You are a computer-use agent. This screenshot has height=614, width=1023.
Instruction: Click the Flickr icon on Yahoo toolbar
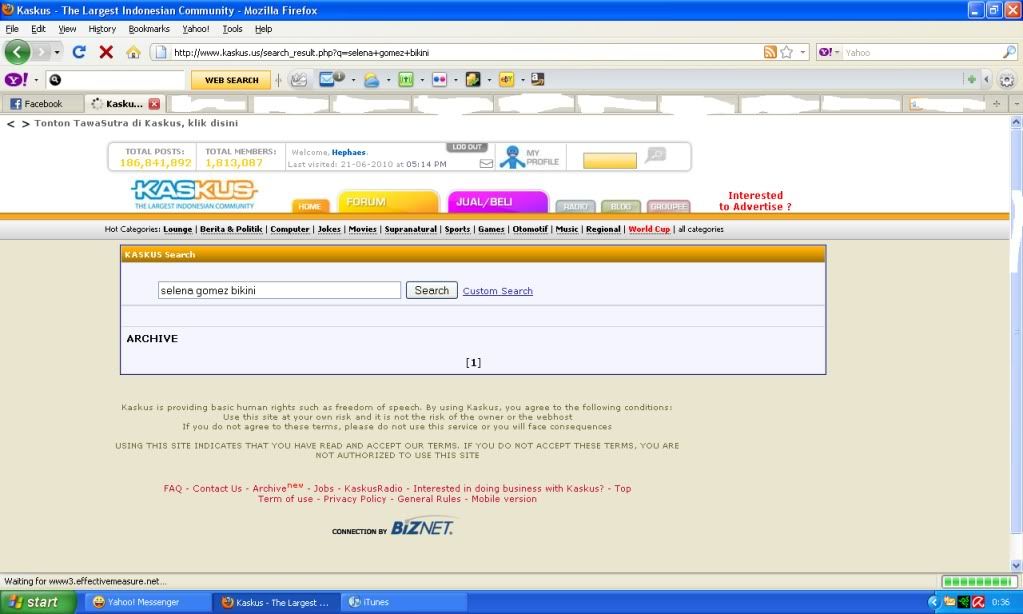[439, 80]
